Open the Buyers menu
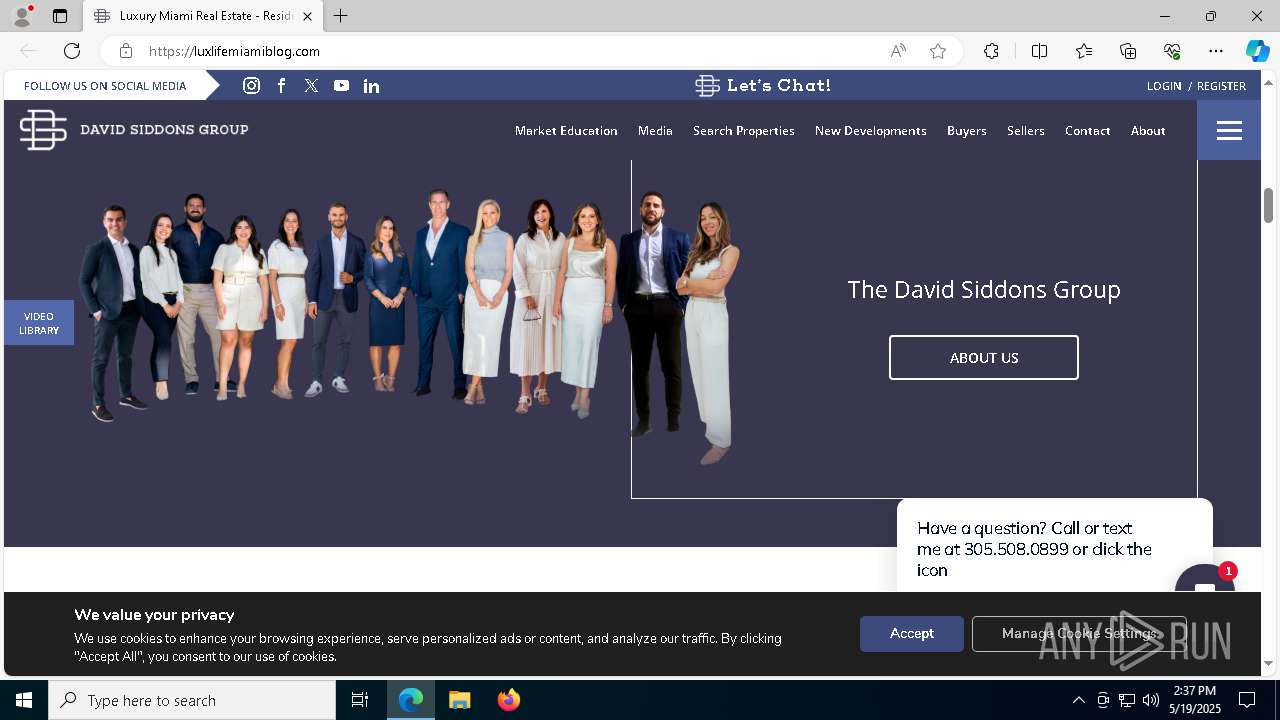Image resolution: width=1280 pixels, height=720 pixels. (967, 131)
